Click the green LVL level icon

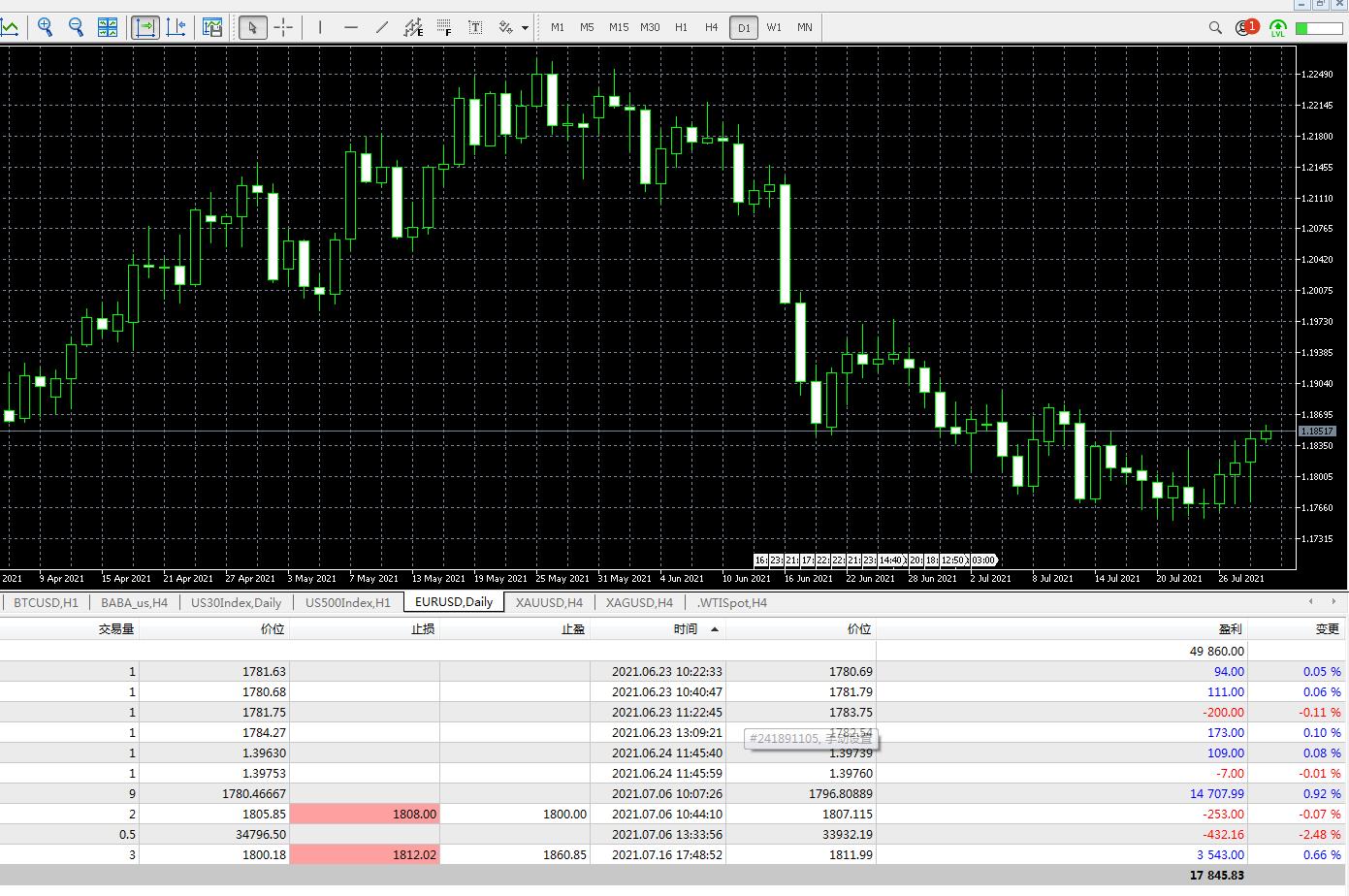(x=1278, y=27)
